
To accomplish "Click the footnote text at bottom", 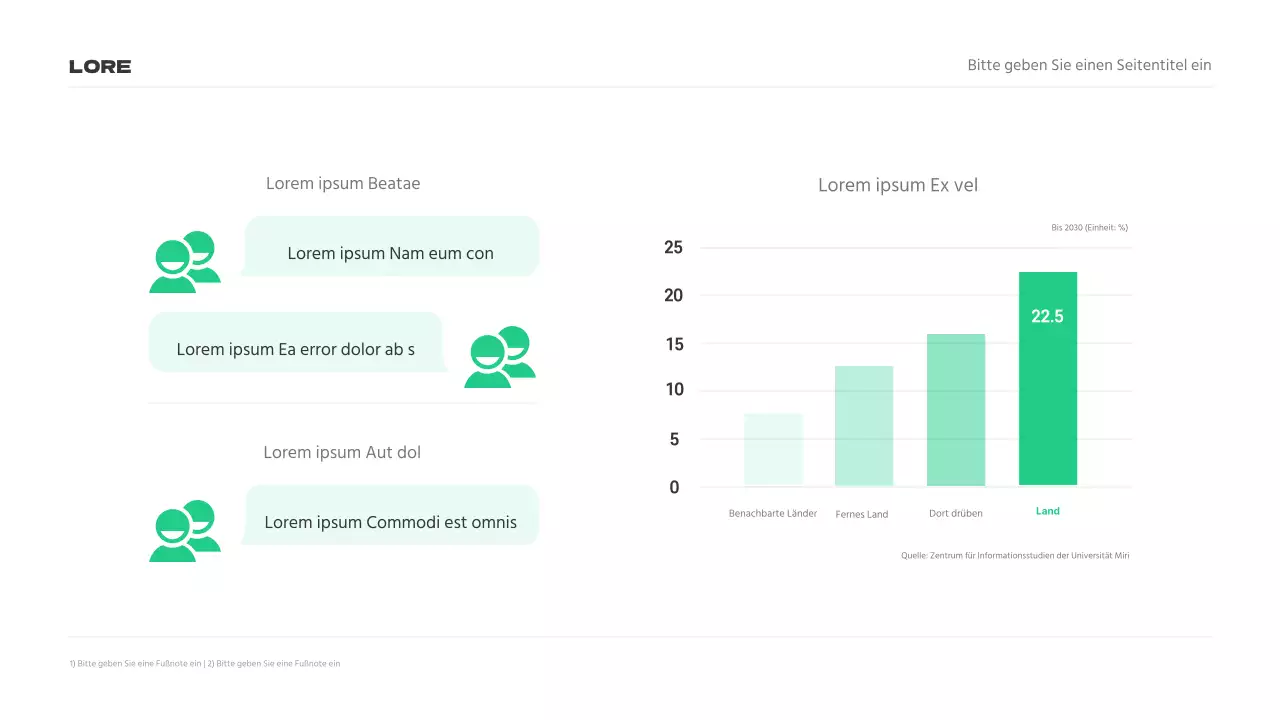I will [205, 664].
